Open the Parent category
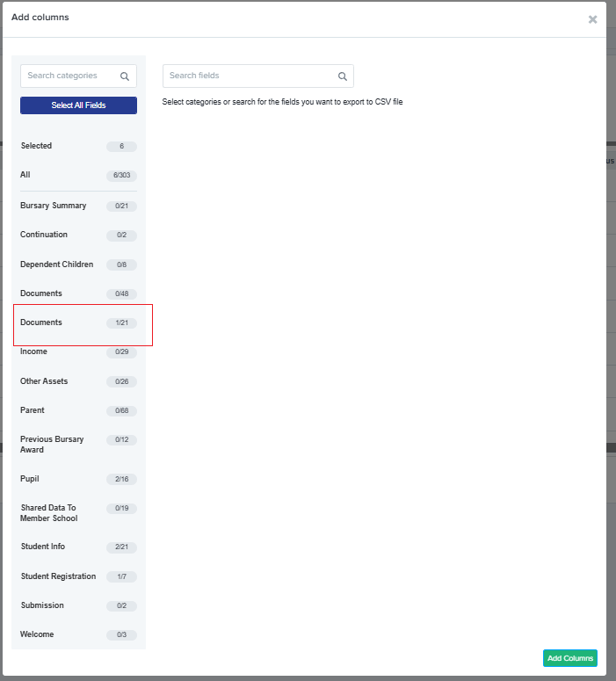 pos(78,410)
